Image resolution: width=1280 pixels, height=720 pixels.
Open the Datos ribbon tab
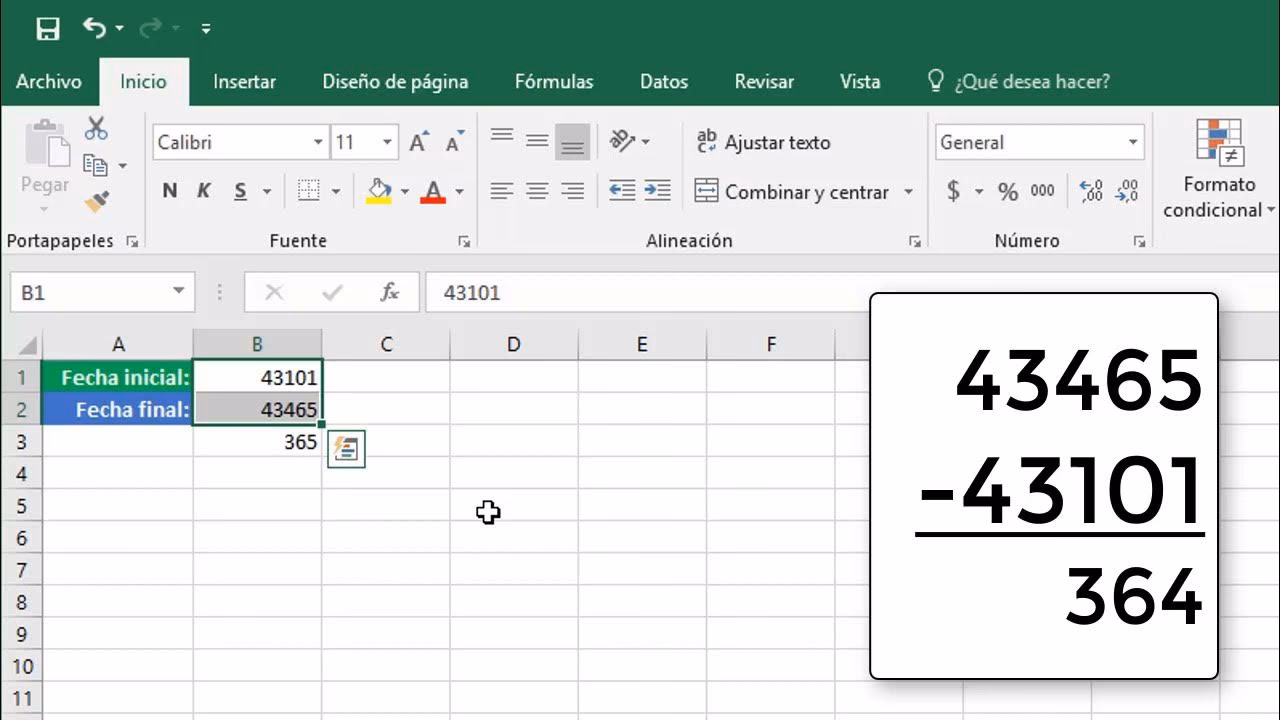pyautogui.click(x=663, y=81)
